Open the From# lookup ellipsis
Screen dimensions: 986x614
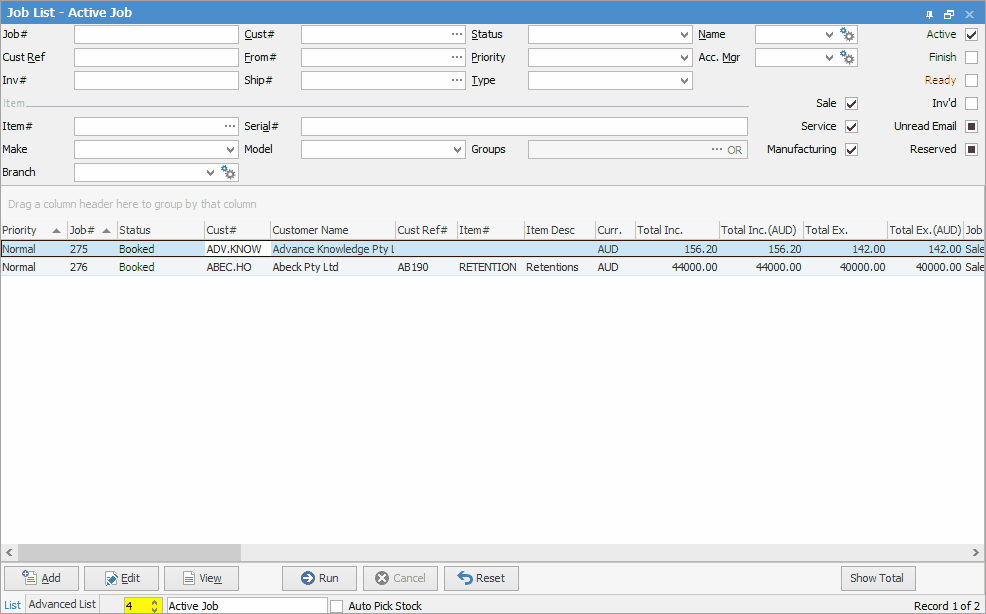pyautogui.click(x=457, y=58)
